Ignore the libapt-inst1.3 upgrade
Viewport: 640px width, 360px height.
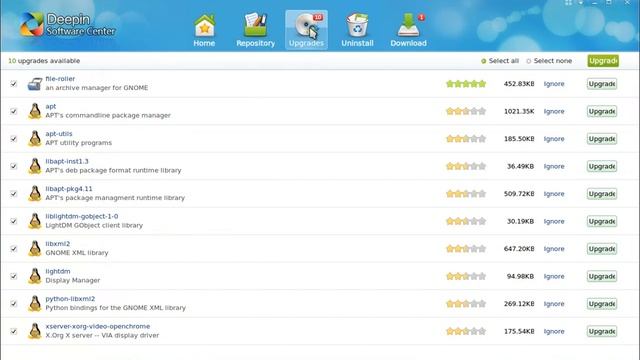tap(554, 166)
